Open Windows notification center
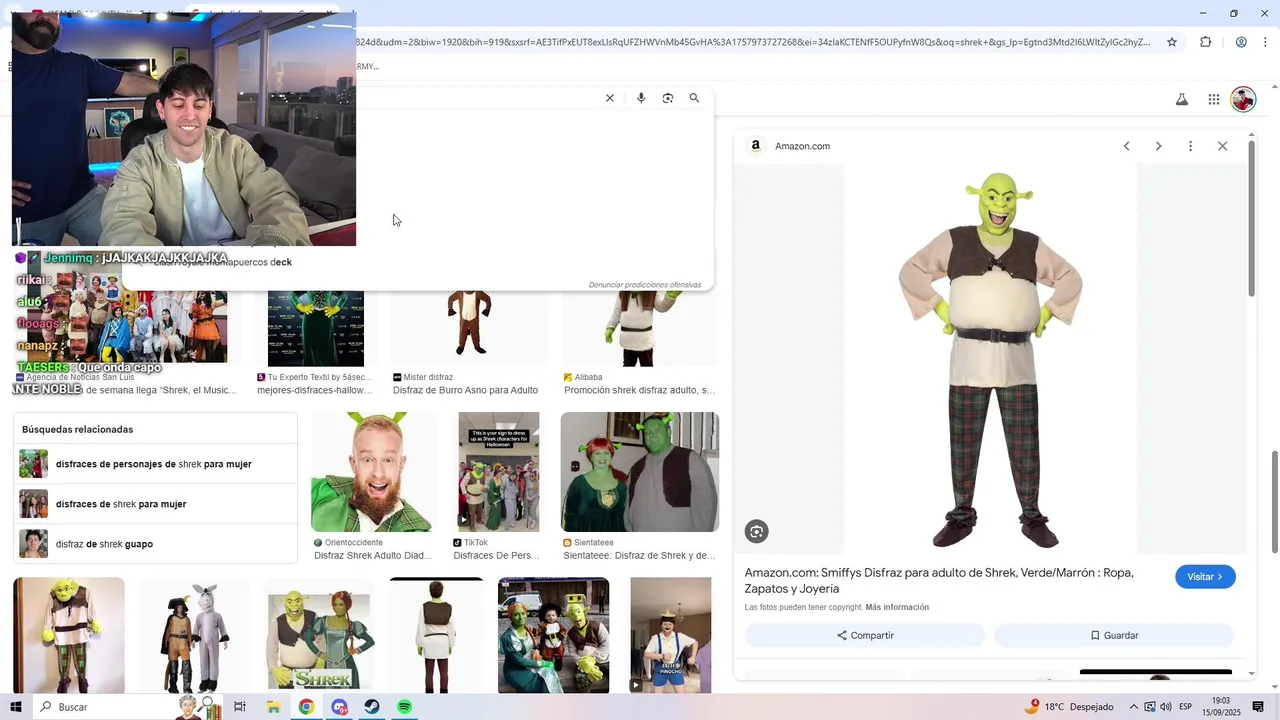1280x720 pixels. coord(1258,707)
